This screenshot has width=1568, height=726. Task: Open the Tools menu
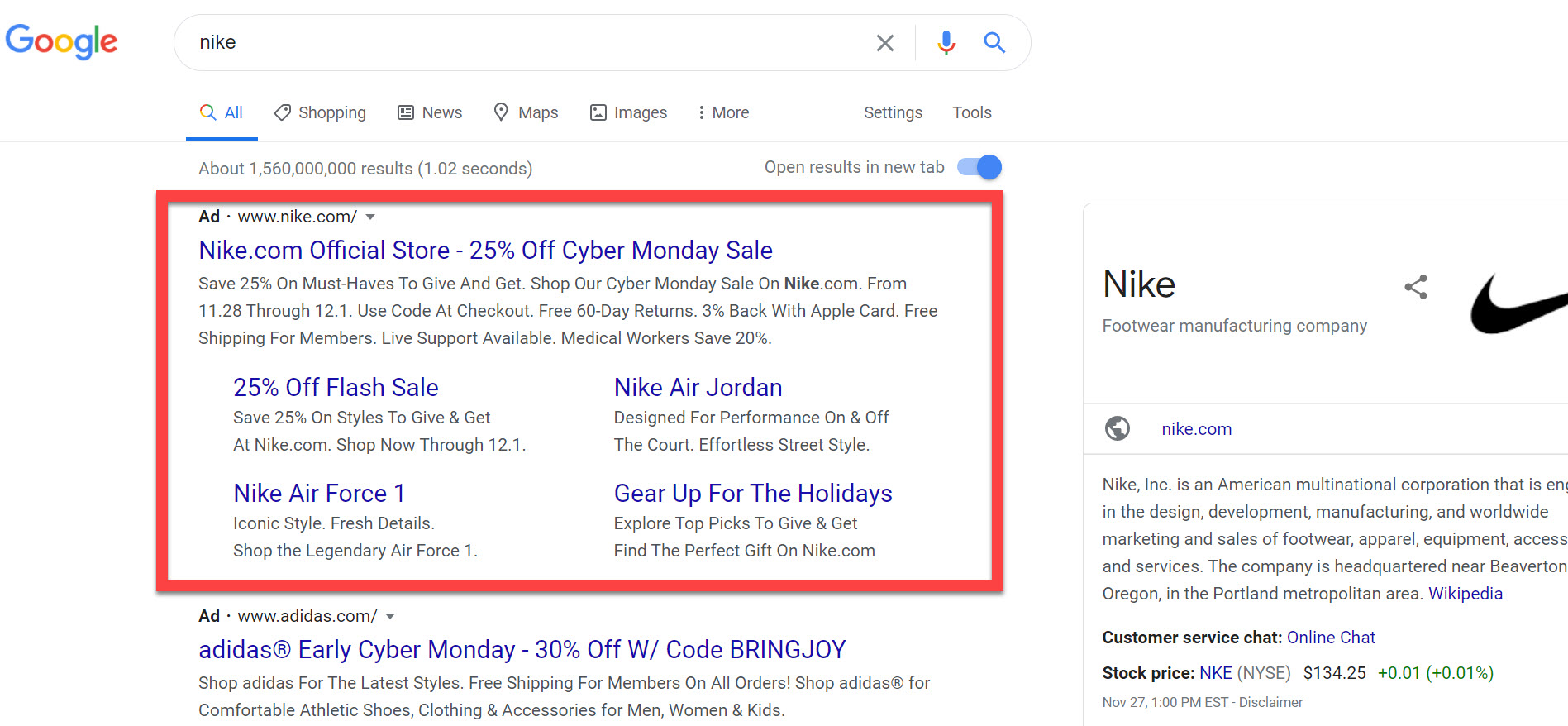(971, 112)
